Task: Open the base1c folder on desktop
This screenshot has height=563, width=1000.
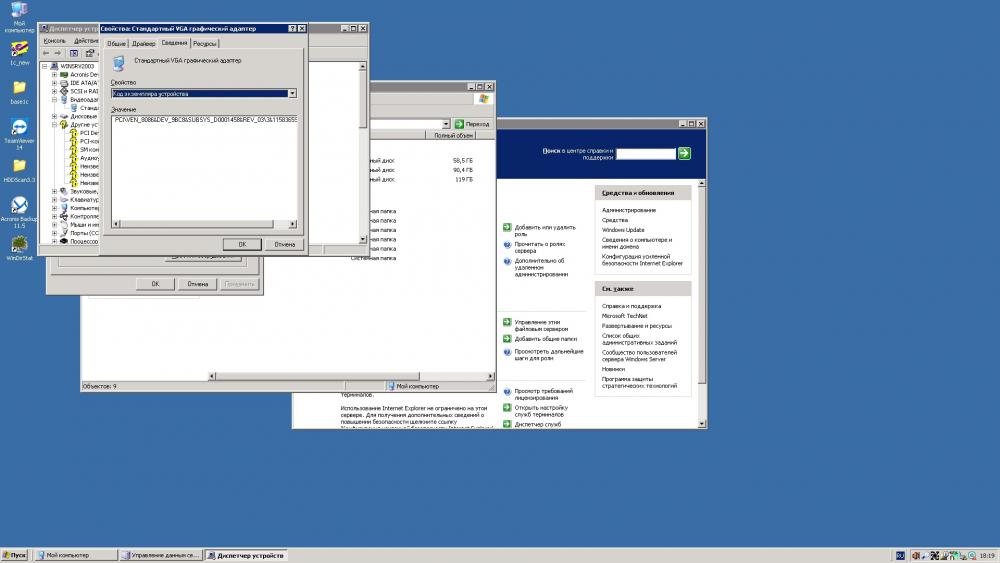Action: pyautogui.click(x=19, y=87)
